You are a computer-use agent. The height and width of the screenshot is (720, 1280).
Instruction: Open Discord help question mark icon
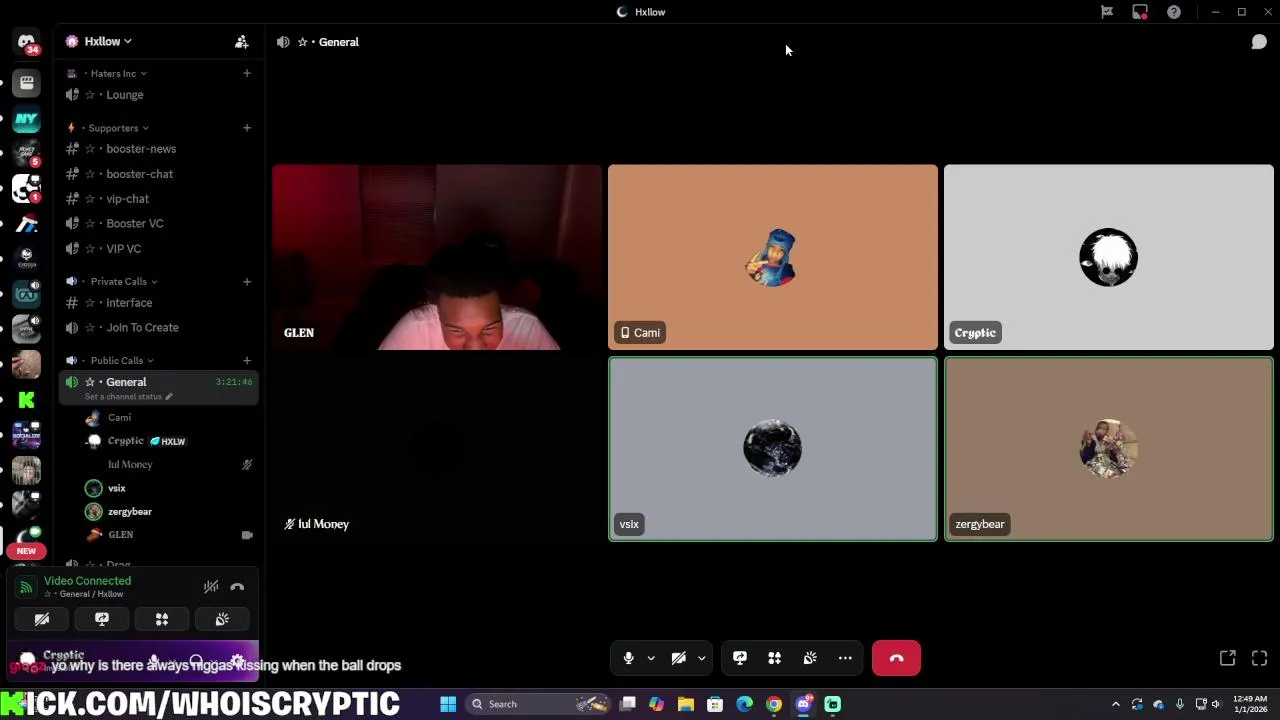pyautogui.click(x=1174, y=12)
